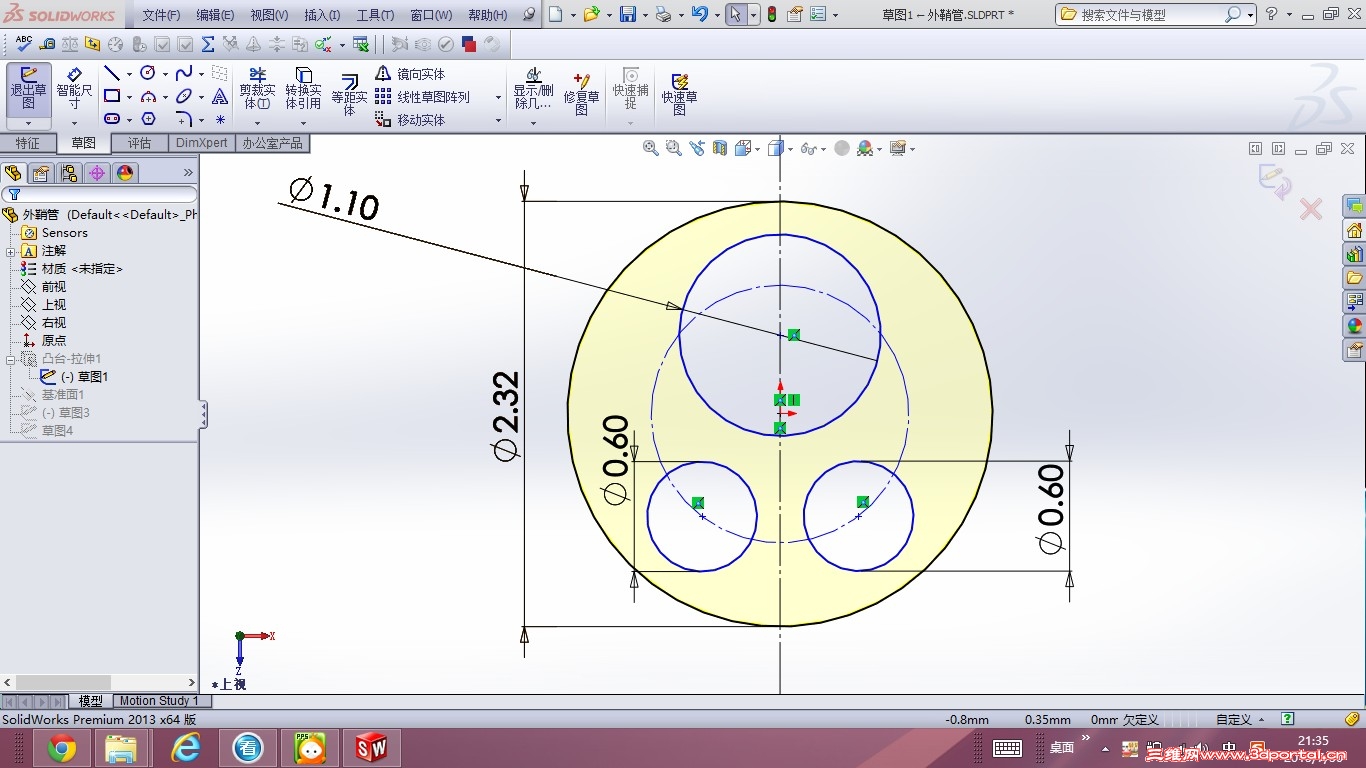Viewport: 1366px width, 768px height.
Task: Select the Line sketch tool
Action: click(x=112, y=73)
